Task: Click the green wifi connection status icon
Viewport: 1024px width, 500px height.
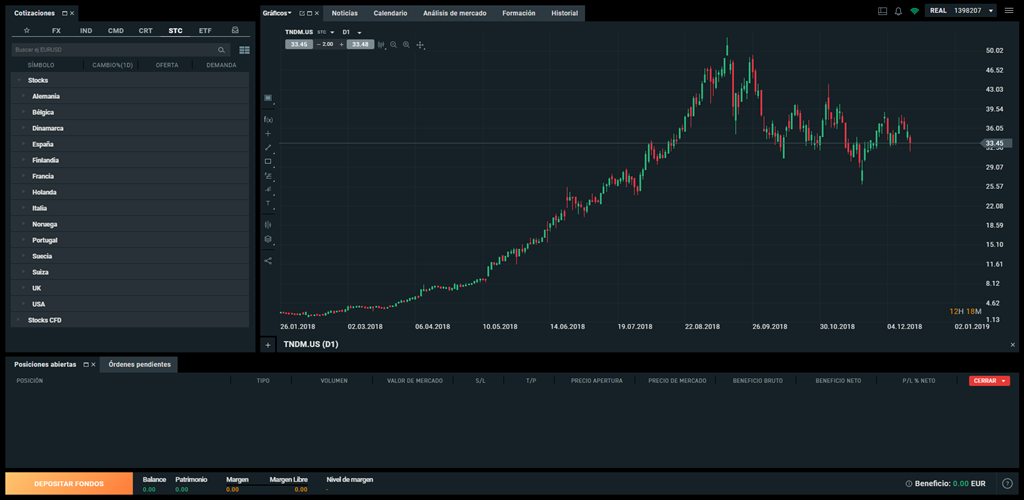Action: coord(914,11)
